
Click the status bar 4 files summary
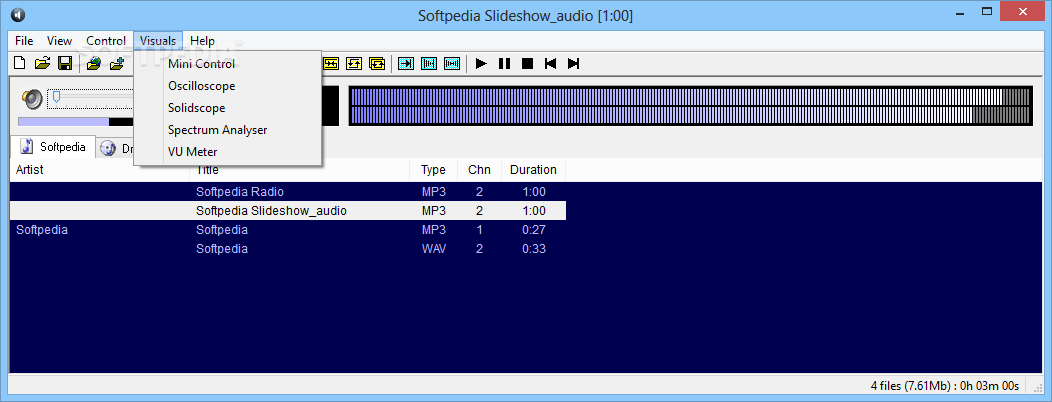(x=945, y=386)
